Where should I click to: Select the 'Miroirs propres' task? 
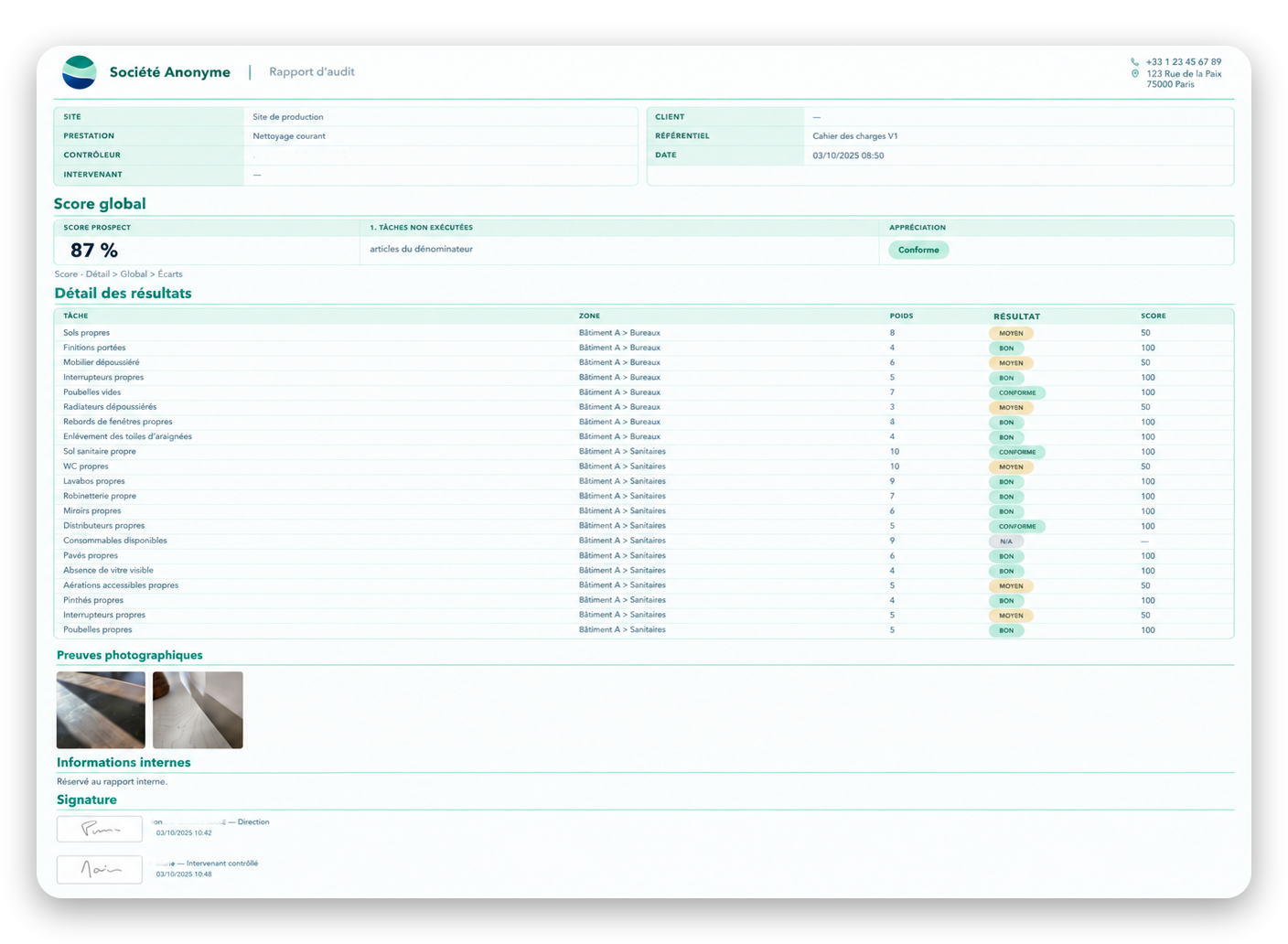tap(92, 510)
